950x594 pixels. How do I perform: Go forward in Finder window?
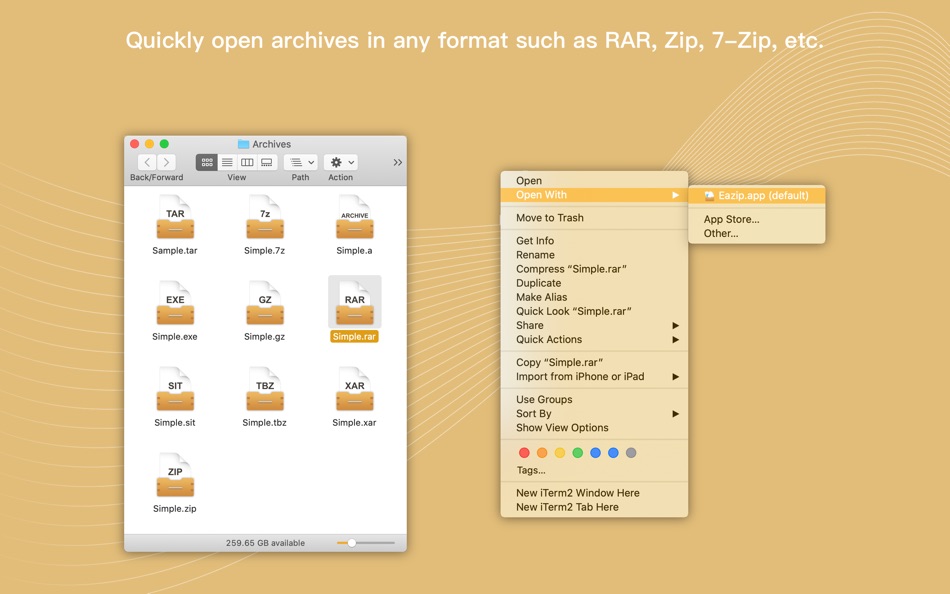click(x=167, y=162)
